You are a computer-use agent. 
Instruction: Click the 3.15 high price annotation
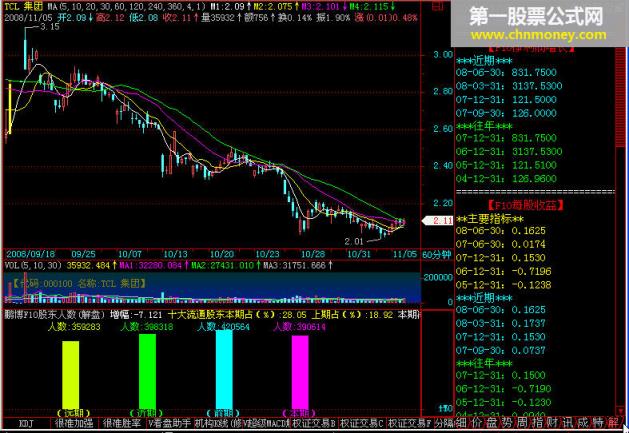click(x=50, y=27)
